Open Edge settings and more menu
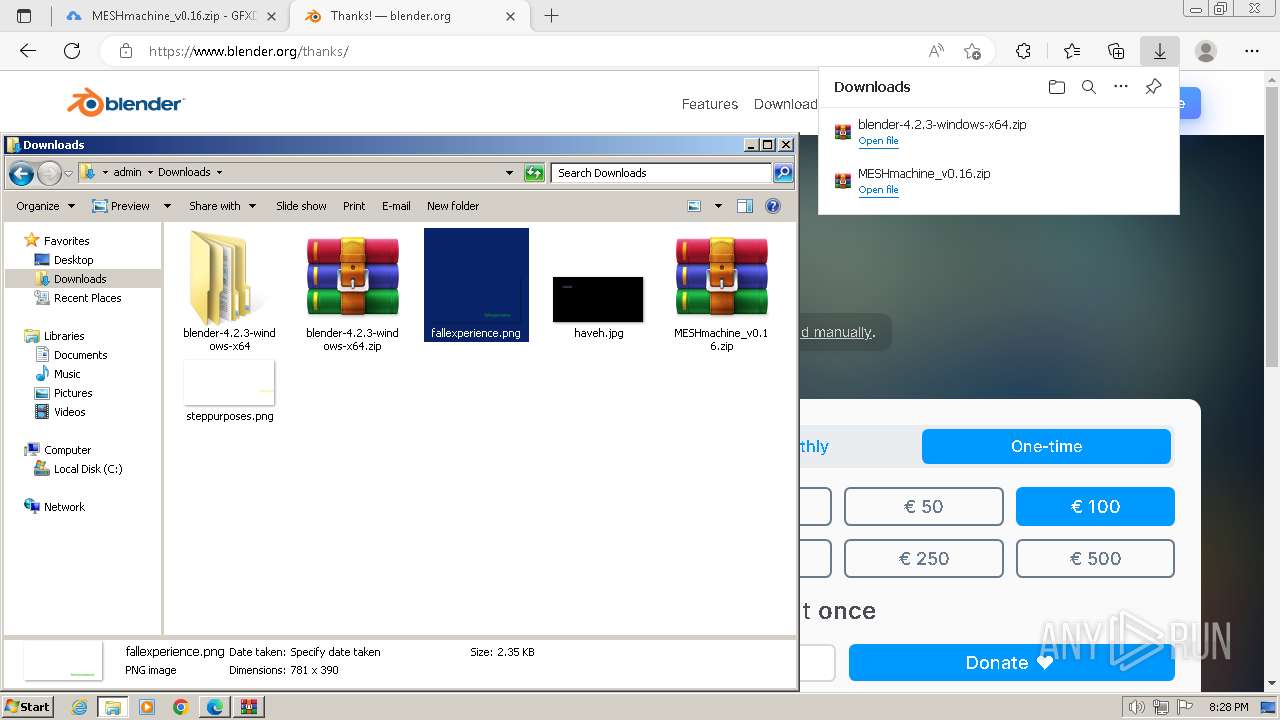Image resolution: width=1280 pixels, height=720 pixels. [x=1252, y=51]
